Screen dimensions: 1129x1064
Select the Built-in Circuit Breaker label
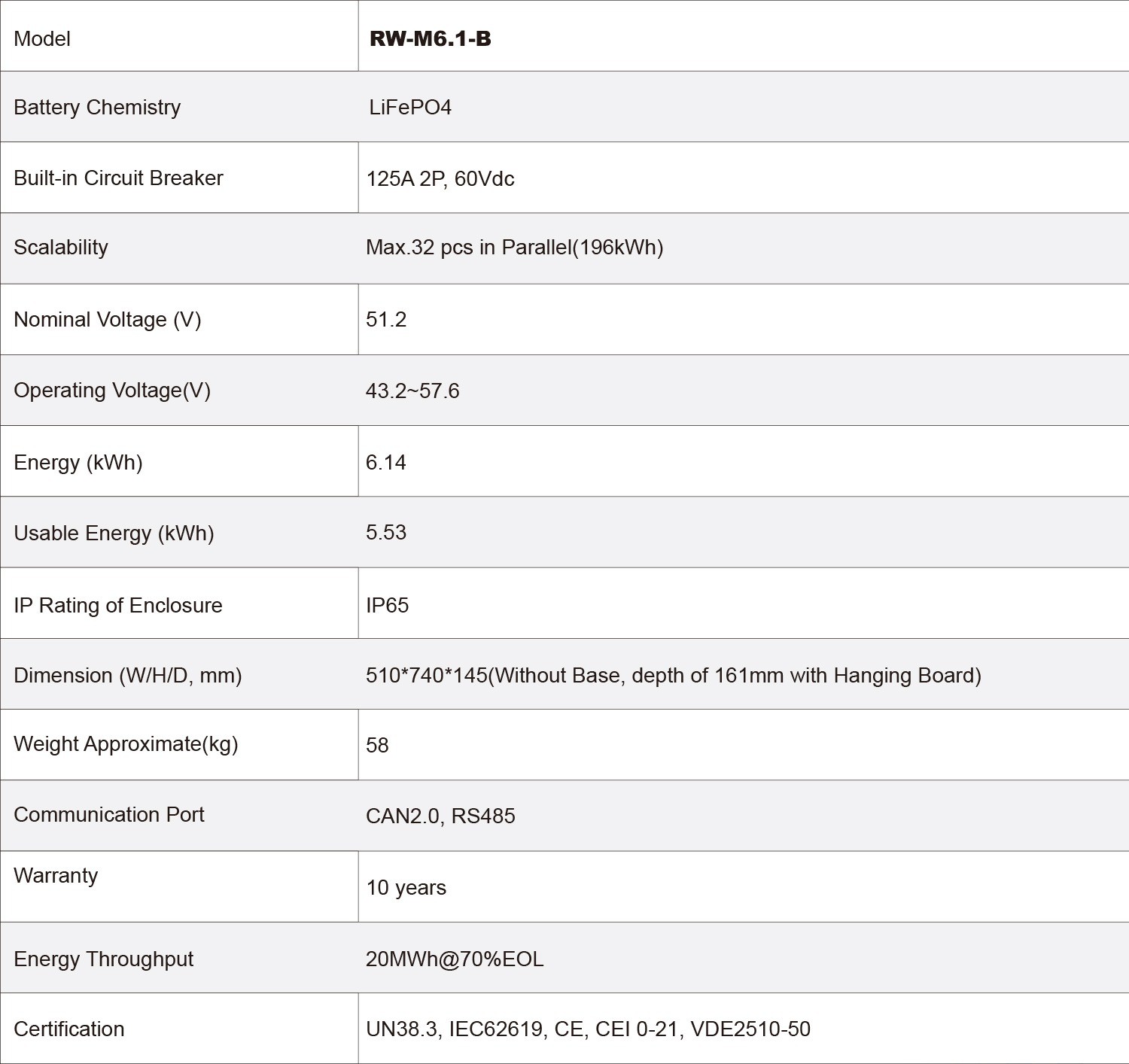tap(118, 178)
